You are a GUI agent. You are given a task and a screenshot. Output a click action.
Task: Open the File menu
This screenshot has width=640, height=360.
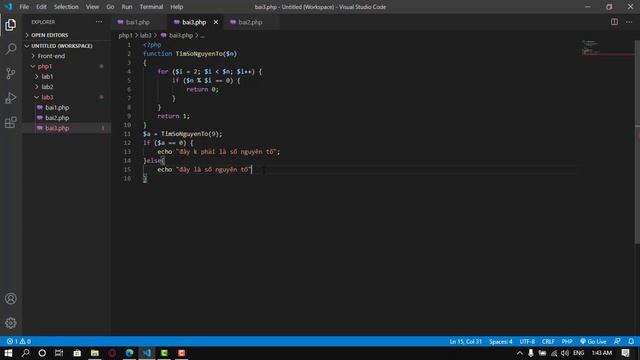coord(24,7)
